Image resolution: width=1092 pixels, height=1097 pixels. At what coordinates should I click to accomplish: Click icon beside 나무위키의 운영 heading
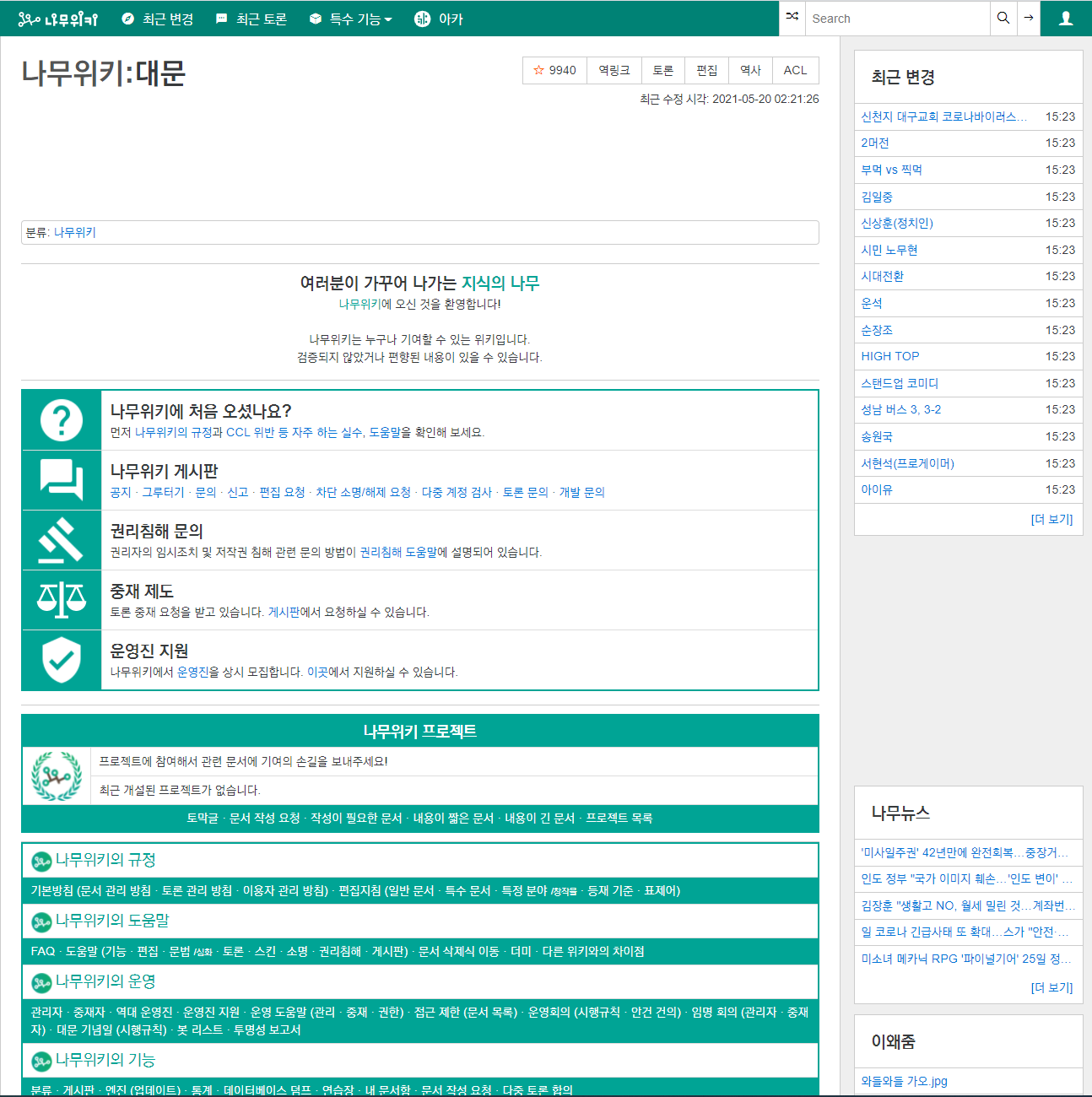tap(41, 983)
